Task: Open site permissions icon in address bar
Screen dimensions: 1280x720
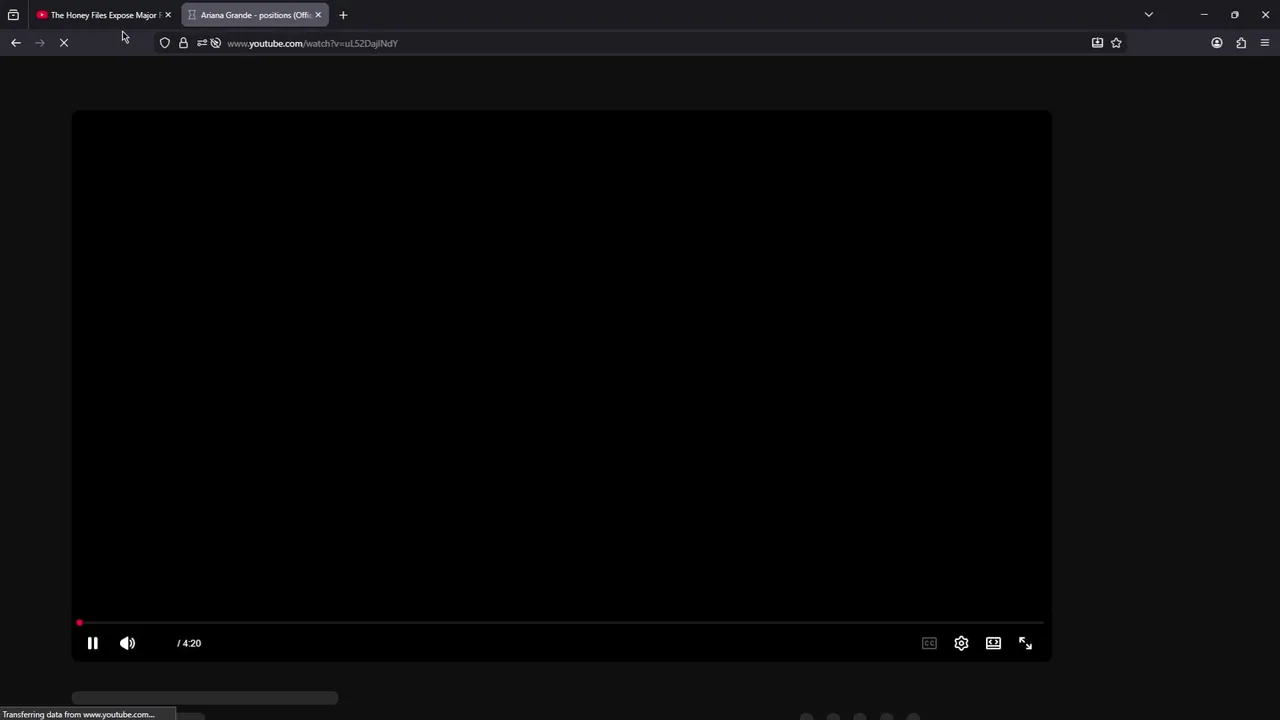Action: pos(201,43)
